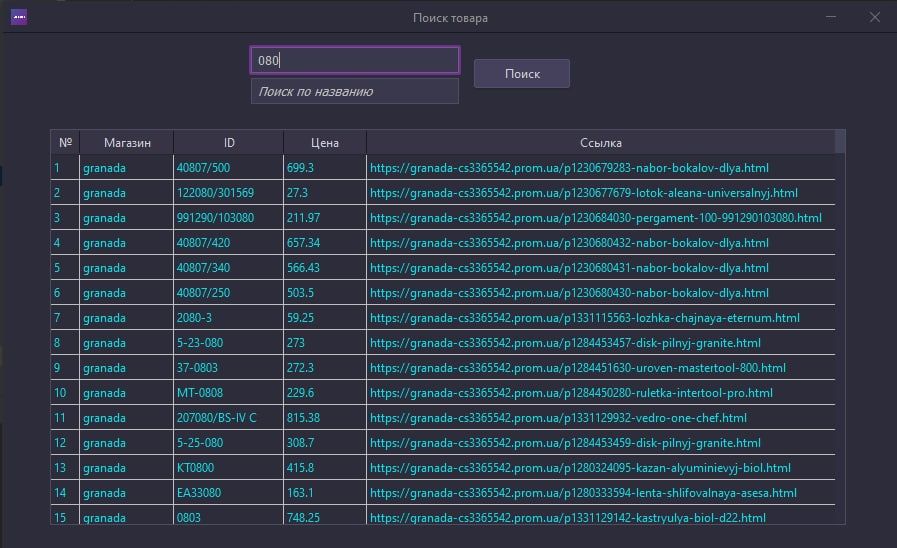Open the lotok-aleana-universalnyj link
Viewport: 897px width, 548px height.
point(584,193)
